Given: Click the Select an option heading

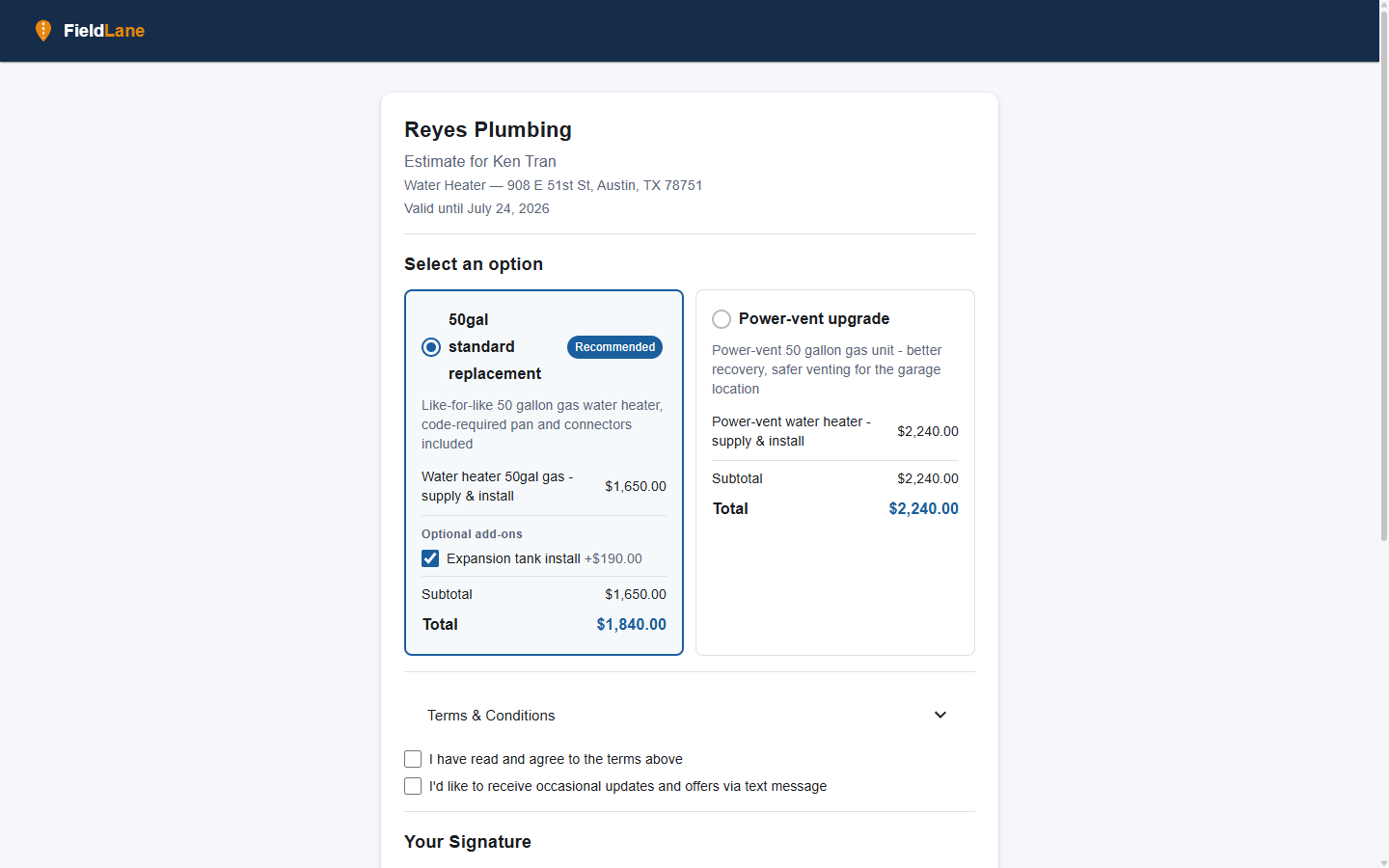Looking at the screenshot, I should click(x=474, y=264).
